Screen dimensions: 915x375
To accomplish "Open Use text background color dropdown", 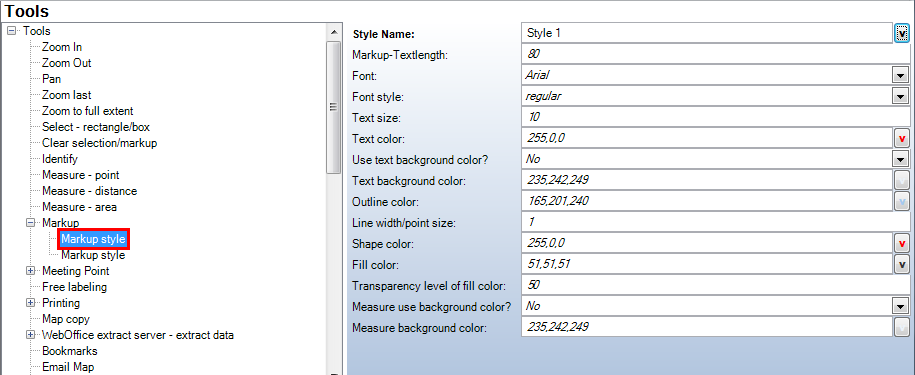I will click(x=901, y=159).
